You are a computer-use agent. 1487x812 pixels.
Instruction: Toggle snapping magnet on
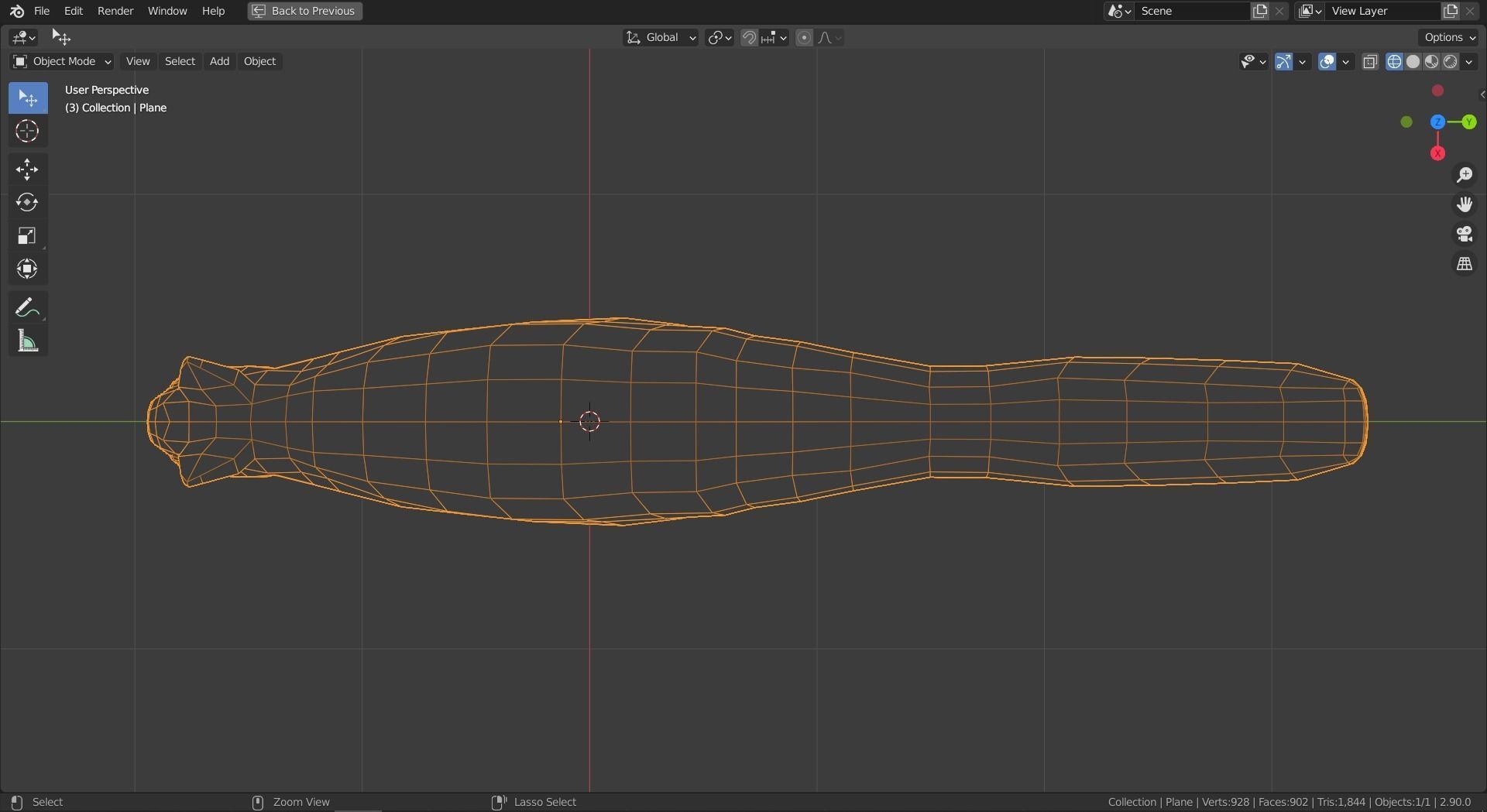point(749,37)
